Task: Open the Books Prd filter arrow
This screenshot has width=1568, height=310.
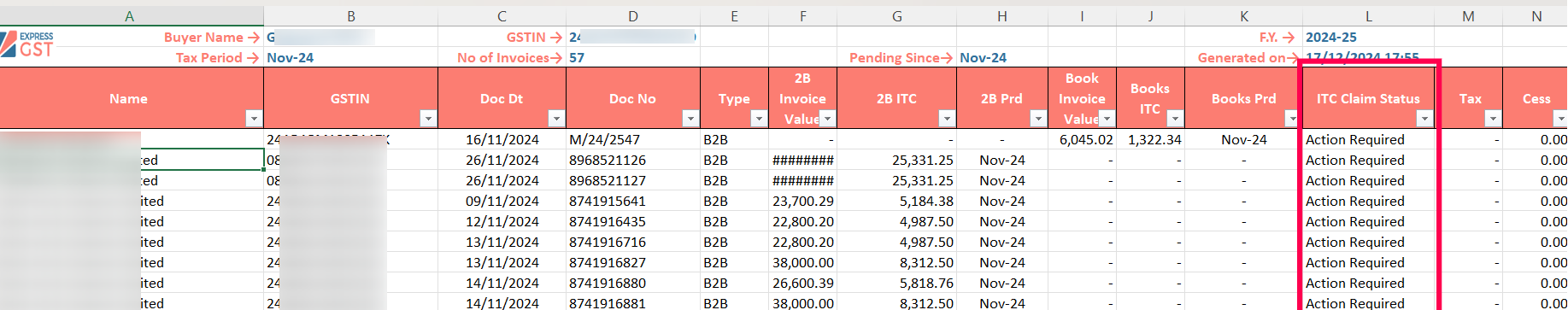Action: (x=1292, y=119)
